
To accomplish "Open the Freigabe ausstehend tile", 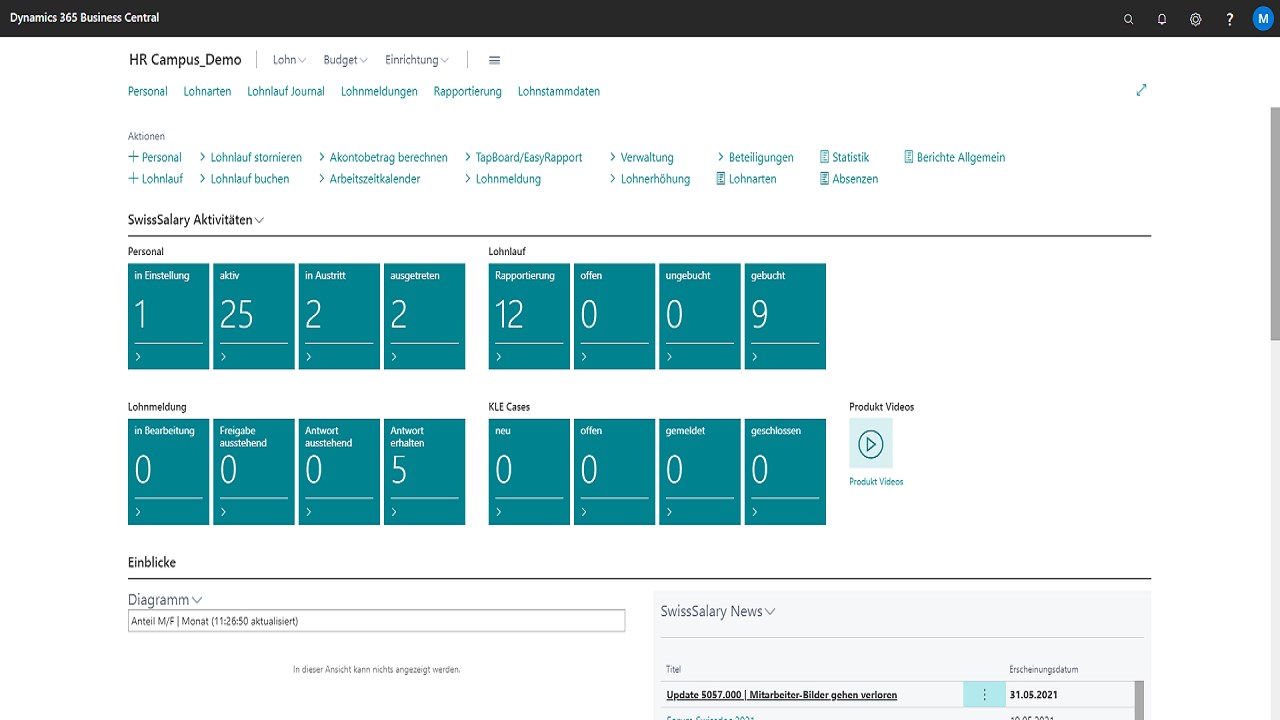I will [254, 472].
